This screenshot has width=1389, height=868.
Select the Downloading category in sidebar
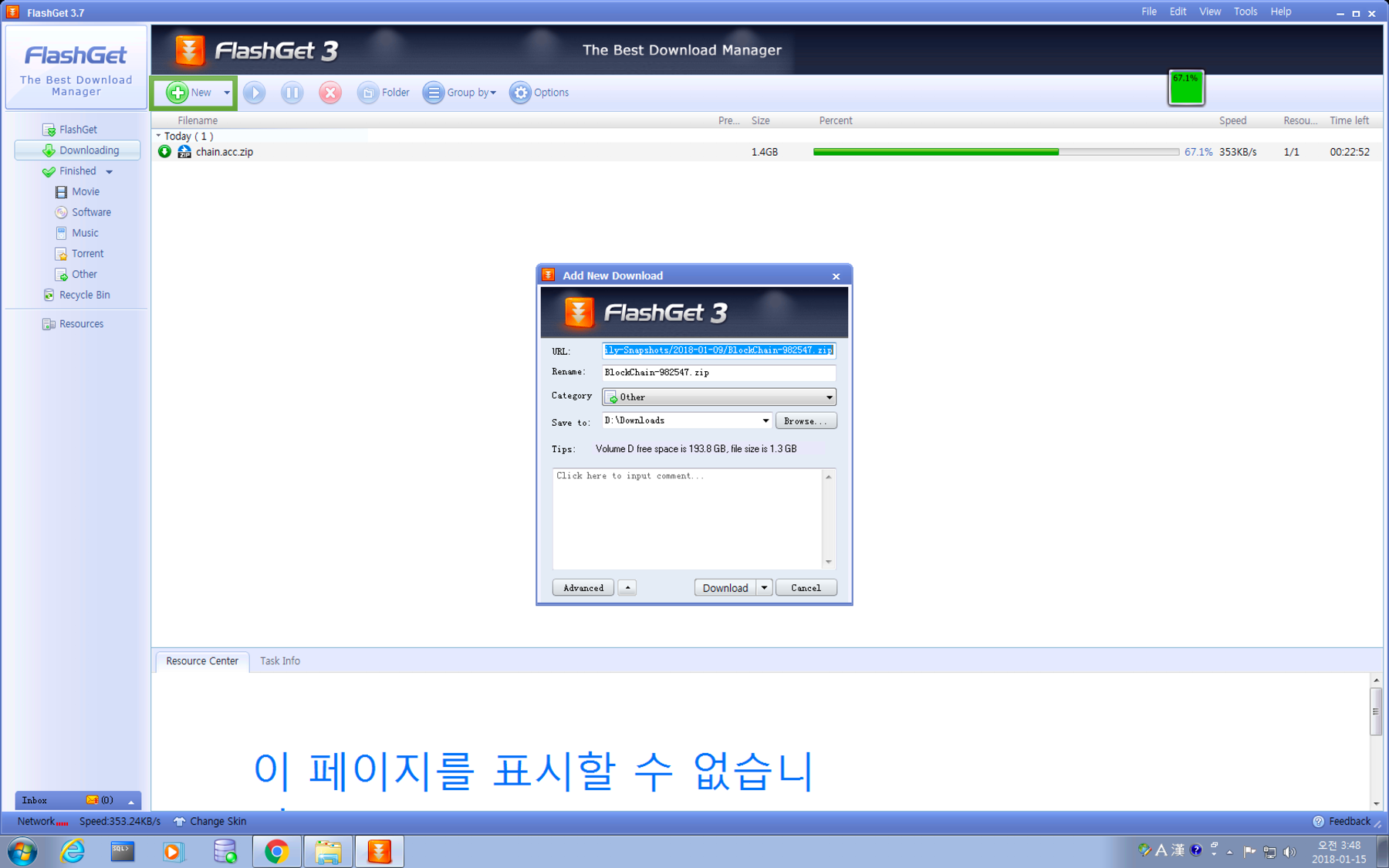point(77,150)
